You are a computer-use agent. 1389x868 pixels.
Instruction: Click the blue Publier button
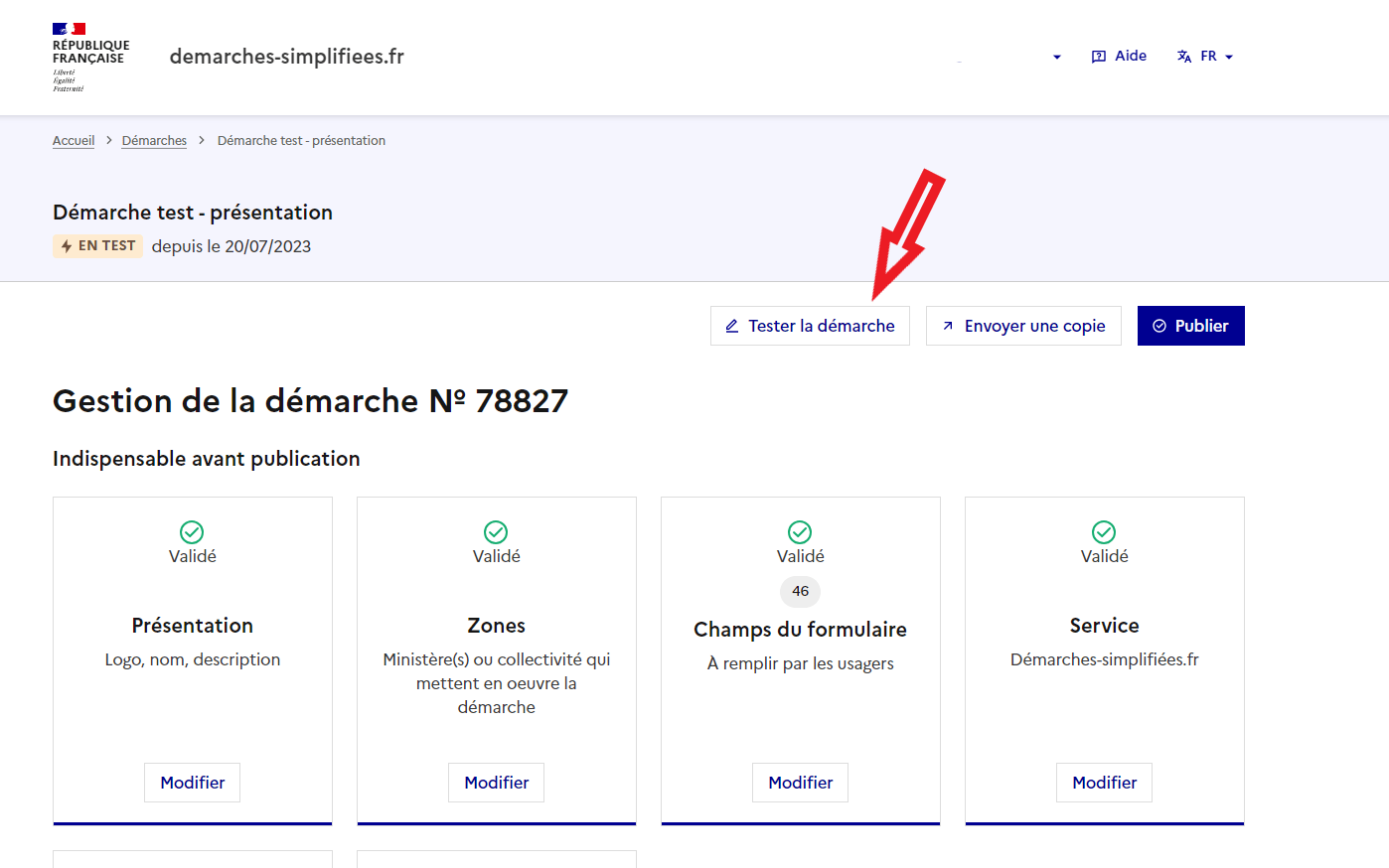[1190, 325]
